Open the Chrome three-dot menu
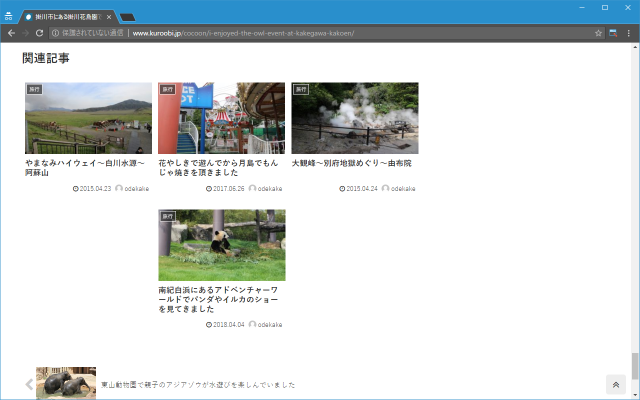Image resolution: width=640 pixels, height=400 pixels. pos(629,33)
